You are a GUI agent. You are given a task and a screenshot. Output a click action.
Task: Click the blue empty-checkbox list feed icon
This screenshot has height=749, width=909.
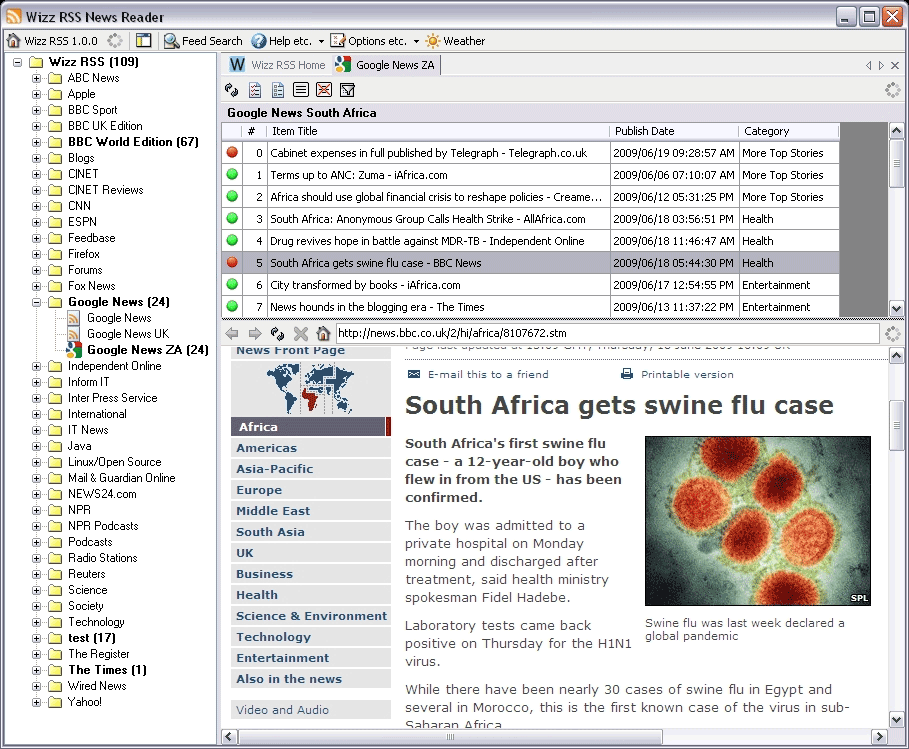[x=278, y=90]
